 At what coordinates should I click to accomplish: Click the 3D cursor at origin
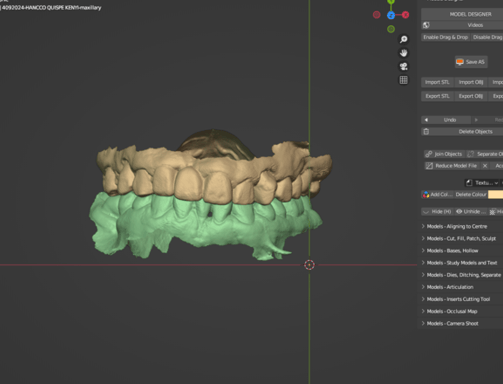point(309,265)
